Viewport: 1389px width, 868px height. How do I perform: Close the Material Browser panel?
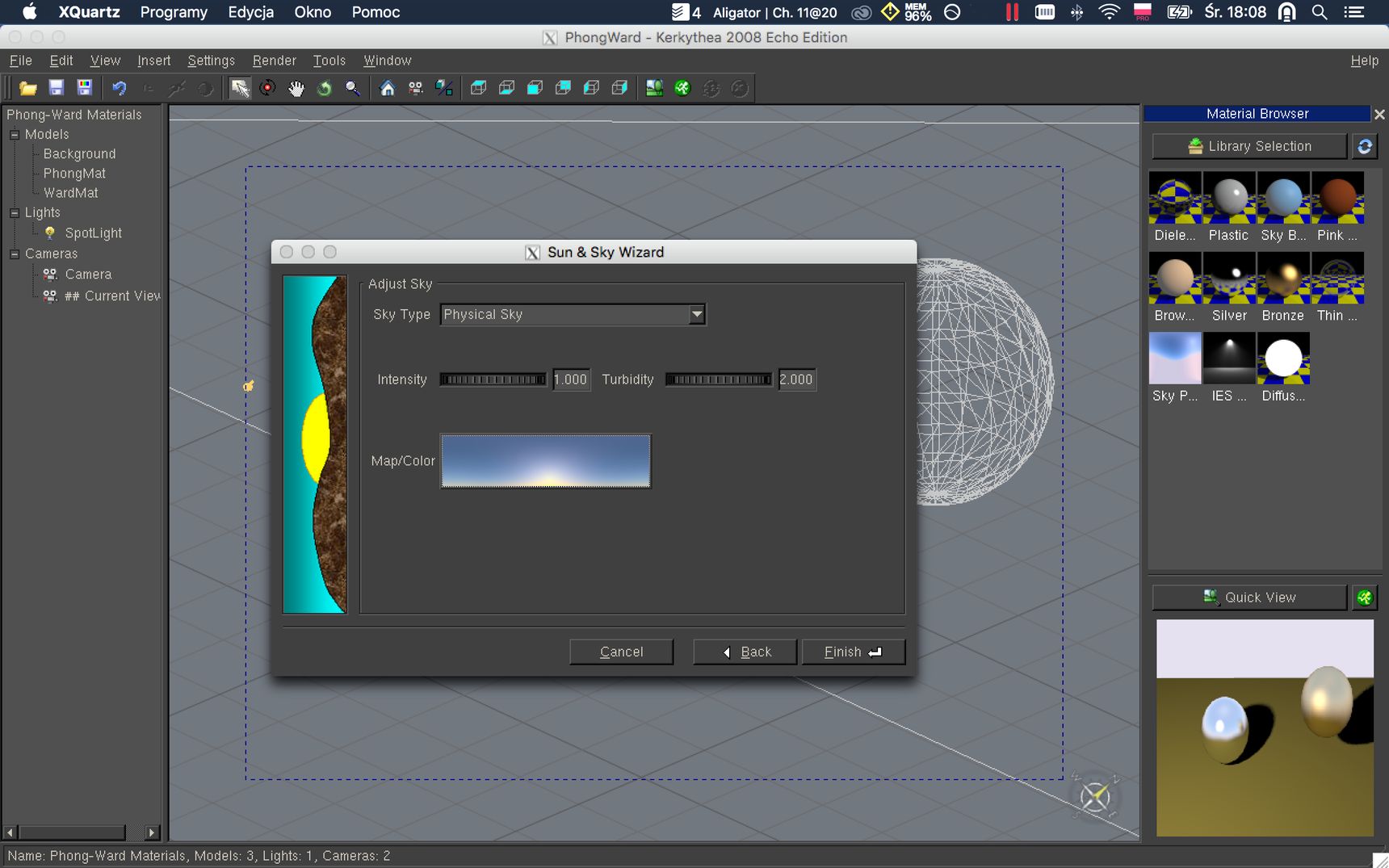pyautogui.click(x=1379, y=115)
